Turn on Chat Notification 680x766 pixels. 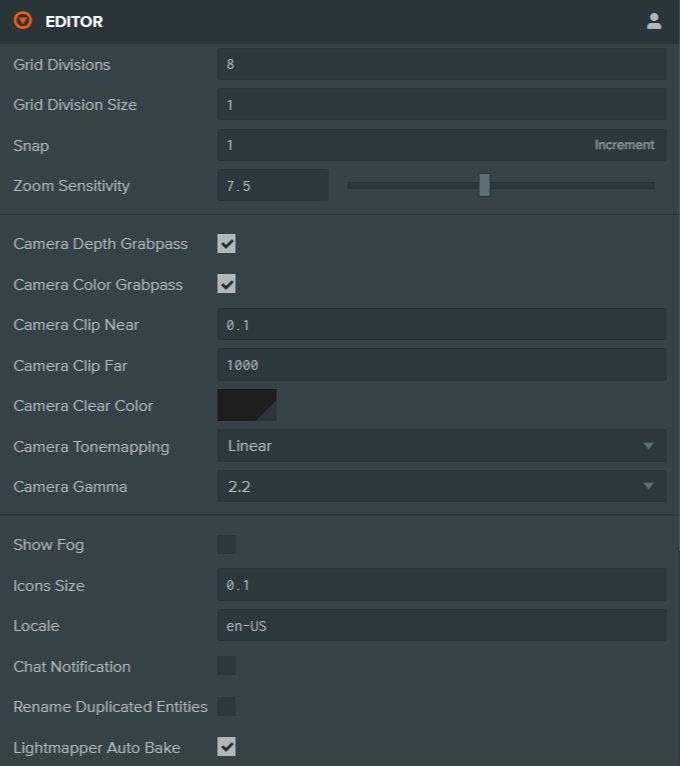tap(227, 666)
